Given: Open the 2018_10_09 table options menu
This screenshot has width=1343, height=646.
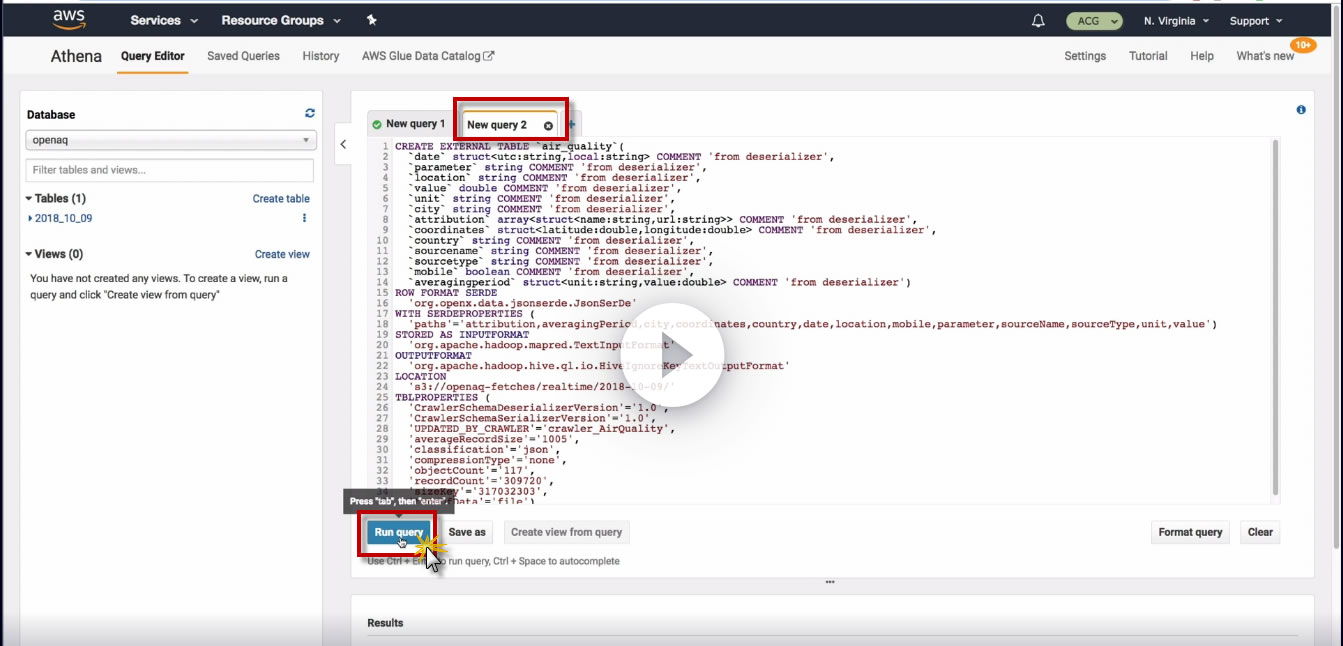Looking at the screenshot, I should tap(305, 218).
